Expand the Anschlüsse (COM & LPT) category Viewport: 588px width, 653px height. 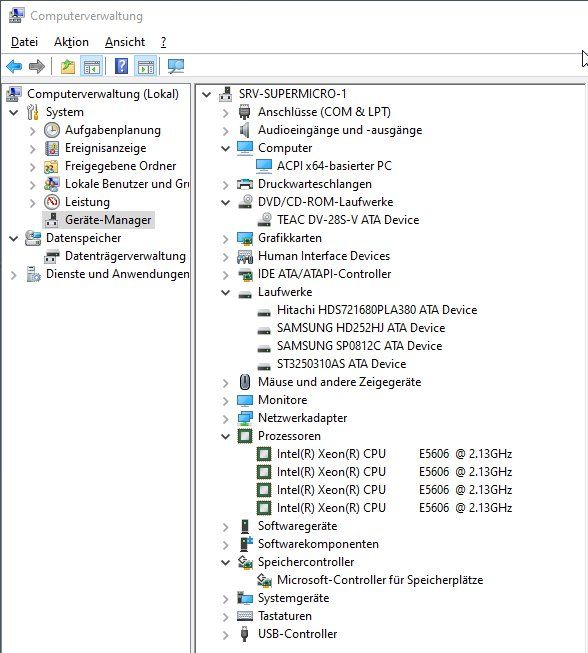click(x=225, y=113)
